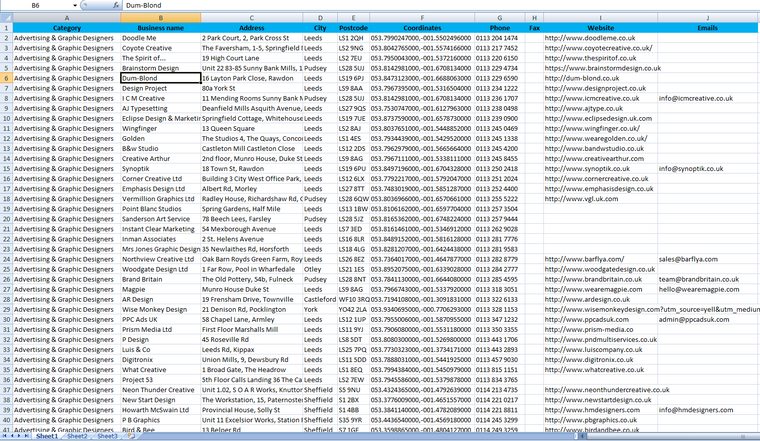Select column I header
The height and width of the screenshot is (441, 760).
pos(601,18)
